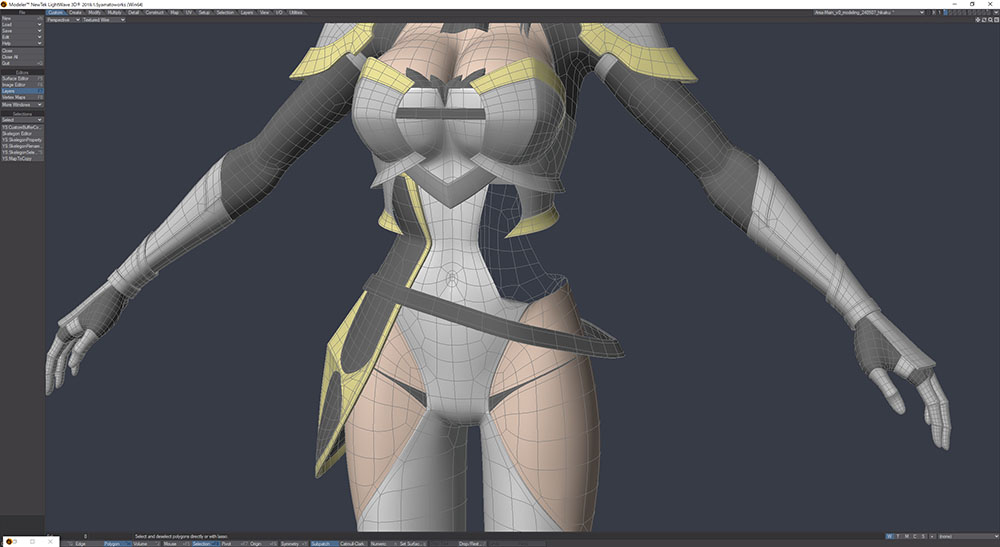Open the Multiply tab
This screenshot has width=1000, height=547.
114,12
